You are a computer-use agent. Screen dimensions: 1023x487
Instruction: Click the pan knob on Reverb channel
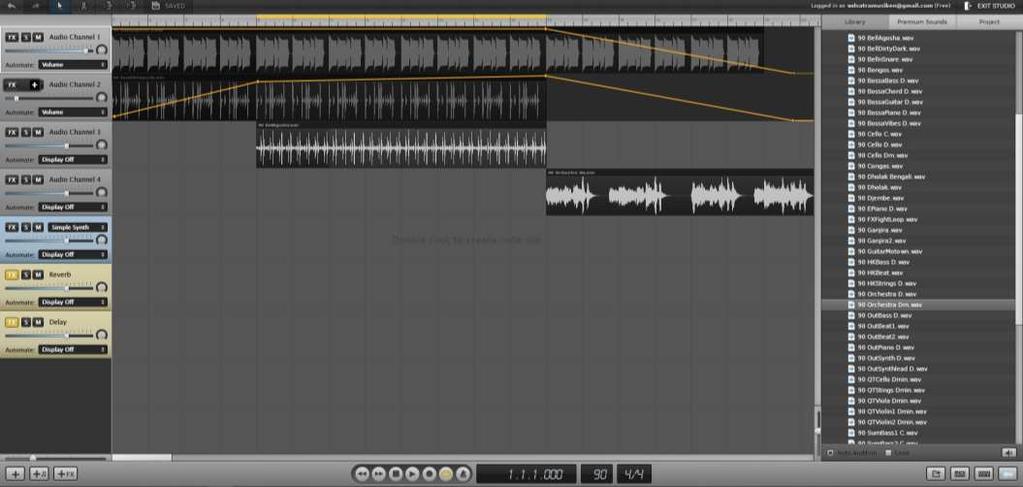point(101,288)
